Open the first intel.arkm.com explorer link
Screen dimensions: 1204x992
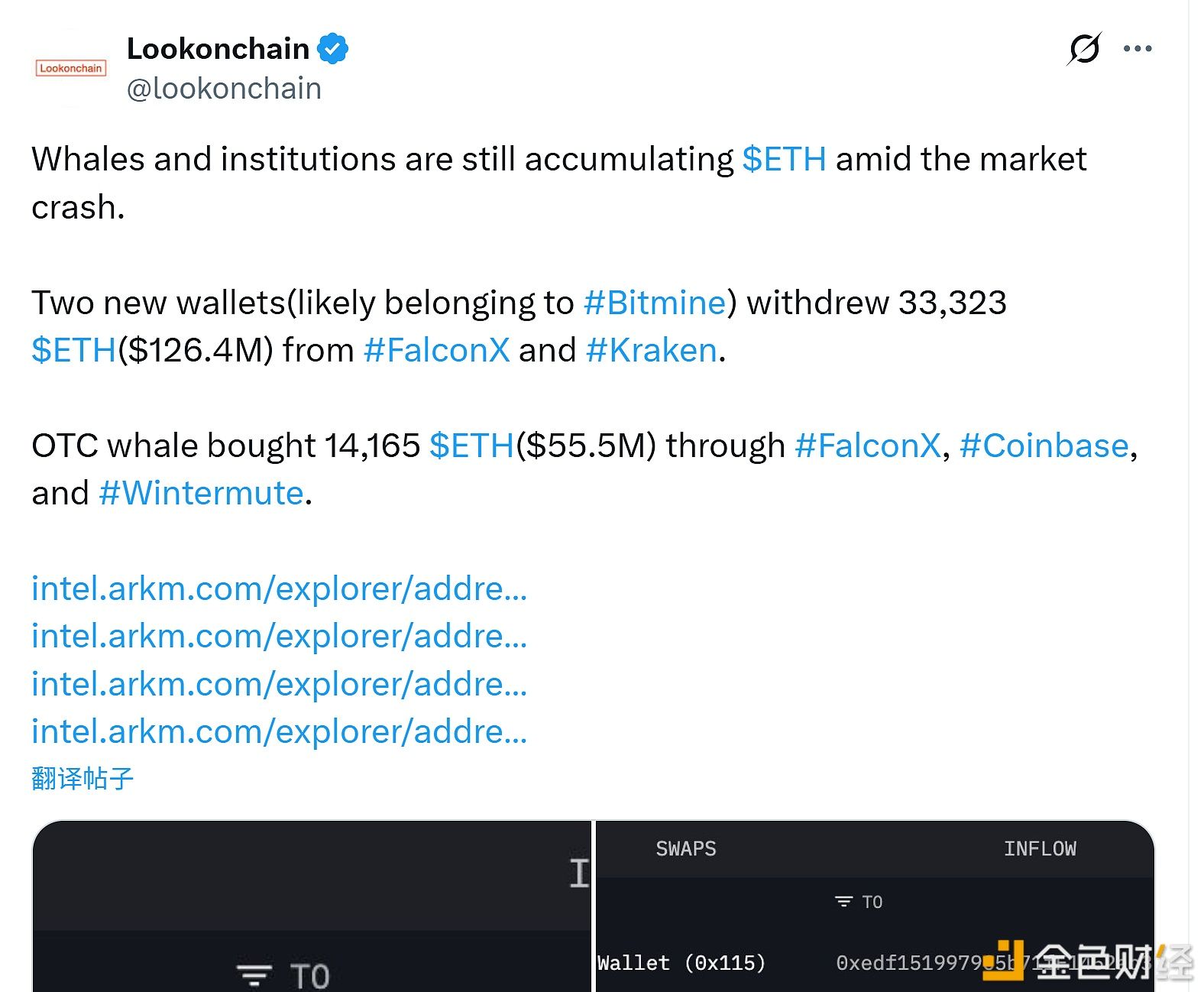click(279, 588)
